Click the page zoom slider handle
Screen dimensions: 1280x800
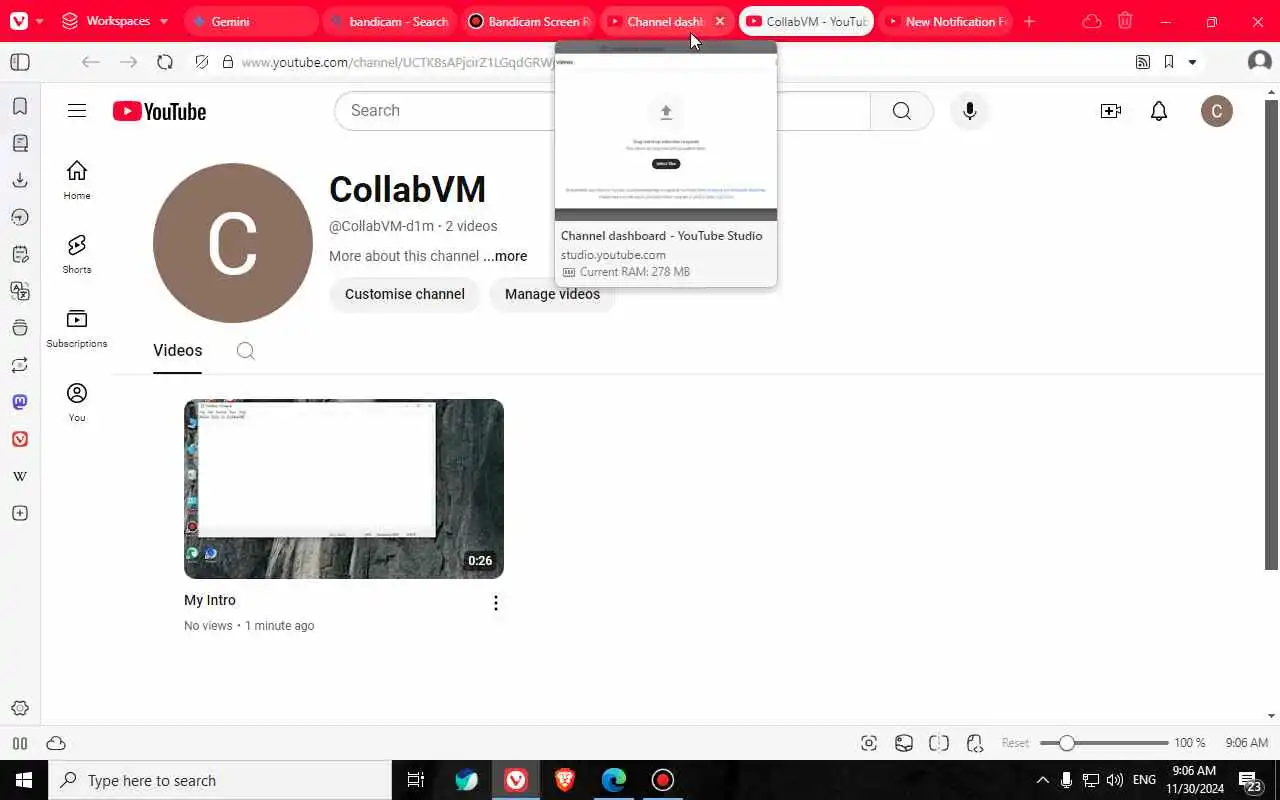click(x=1067, y=743)
